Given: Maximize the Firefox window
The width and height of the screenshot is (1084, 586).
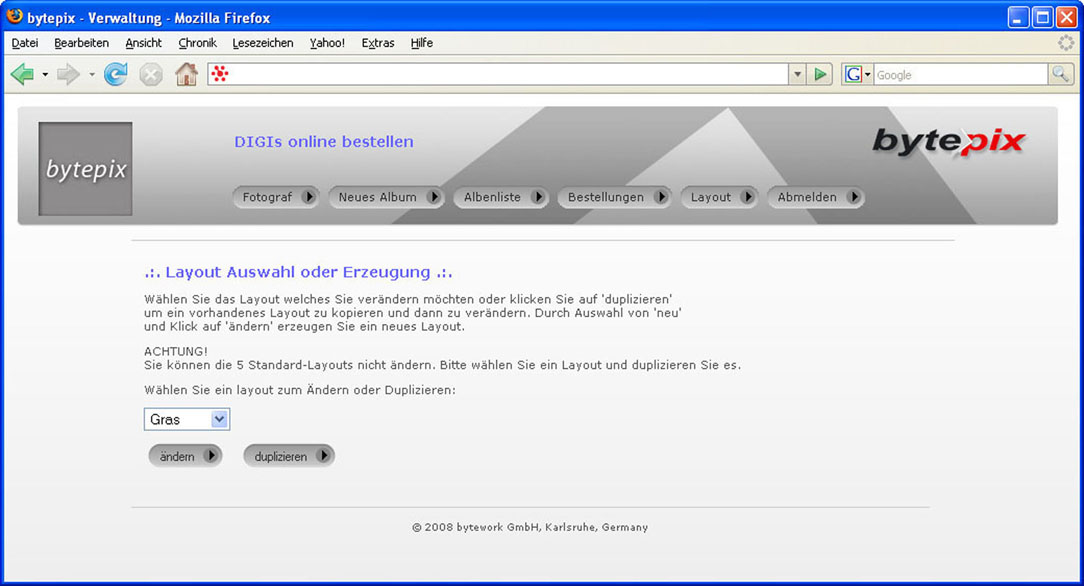Looking at the screenshot, I should tap(1042, 17).
